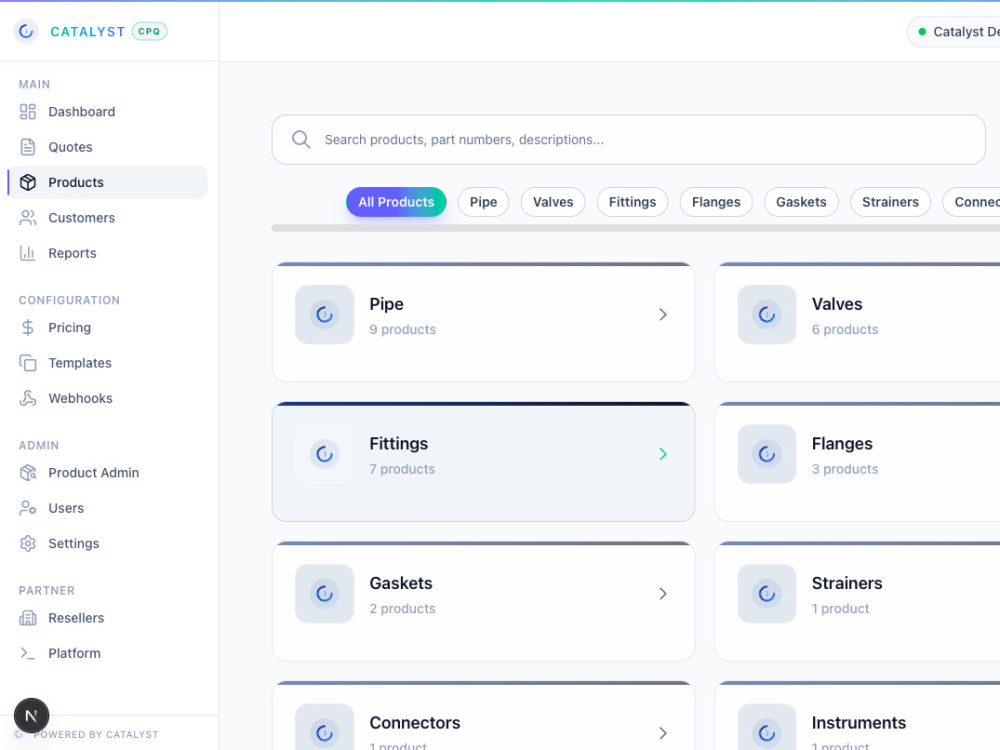This screenshot has height=750, width=1000.
Task: Open Product Admin page
Action: [107, 473]
